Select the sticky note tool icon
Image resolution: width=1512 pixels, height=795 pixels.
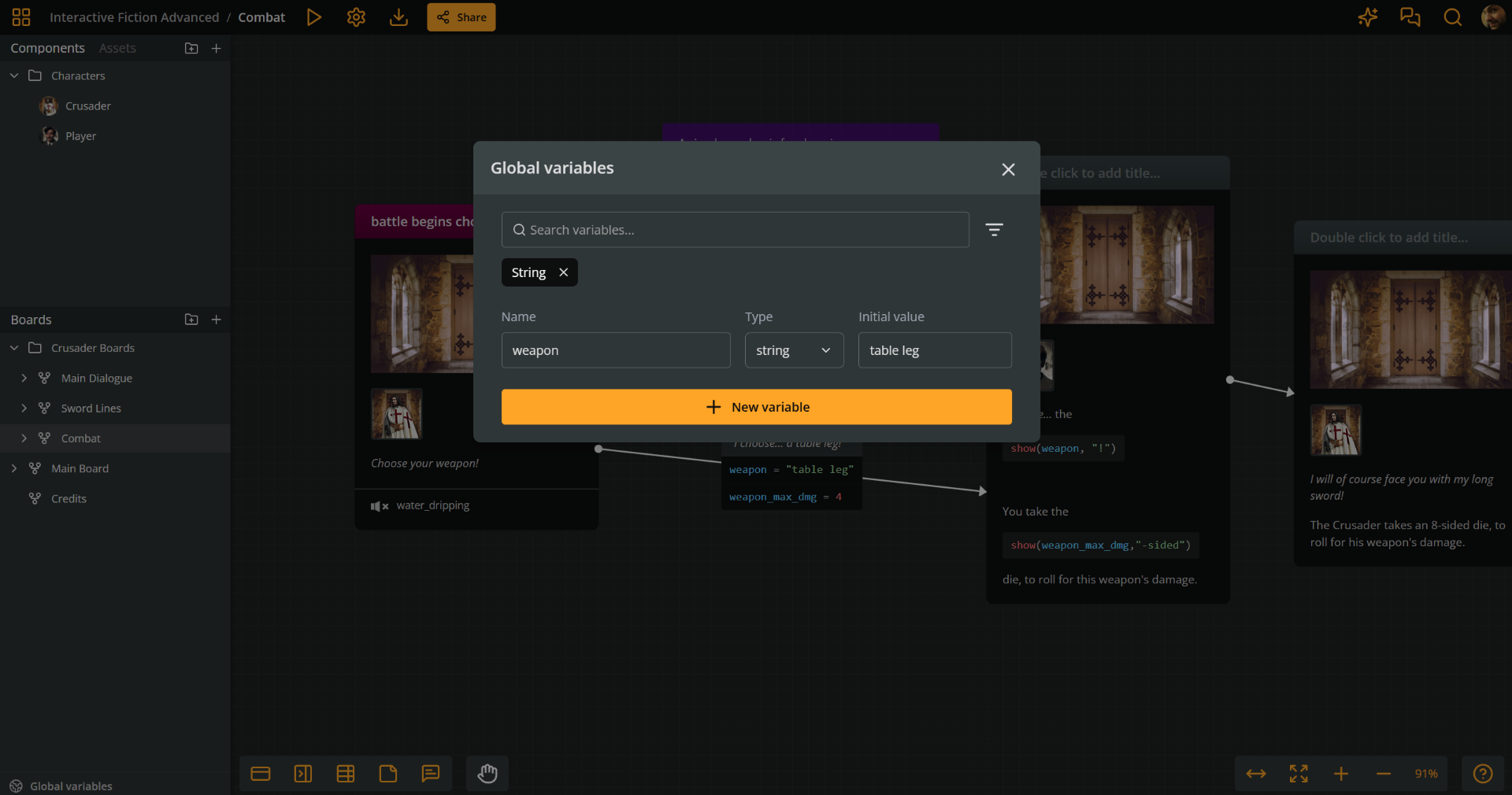click(x=388, y=774)
